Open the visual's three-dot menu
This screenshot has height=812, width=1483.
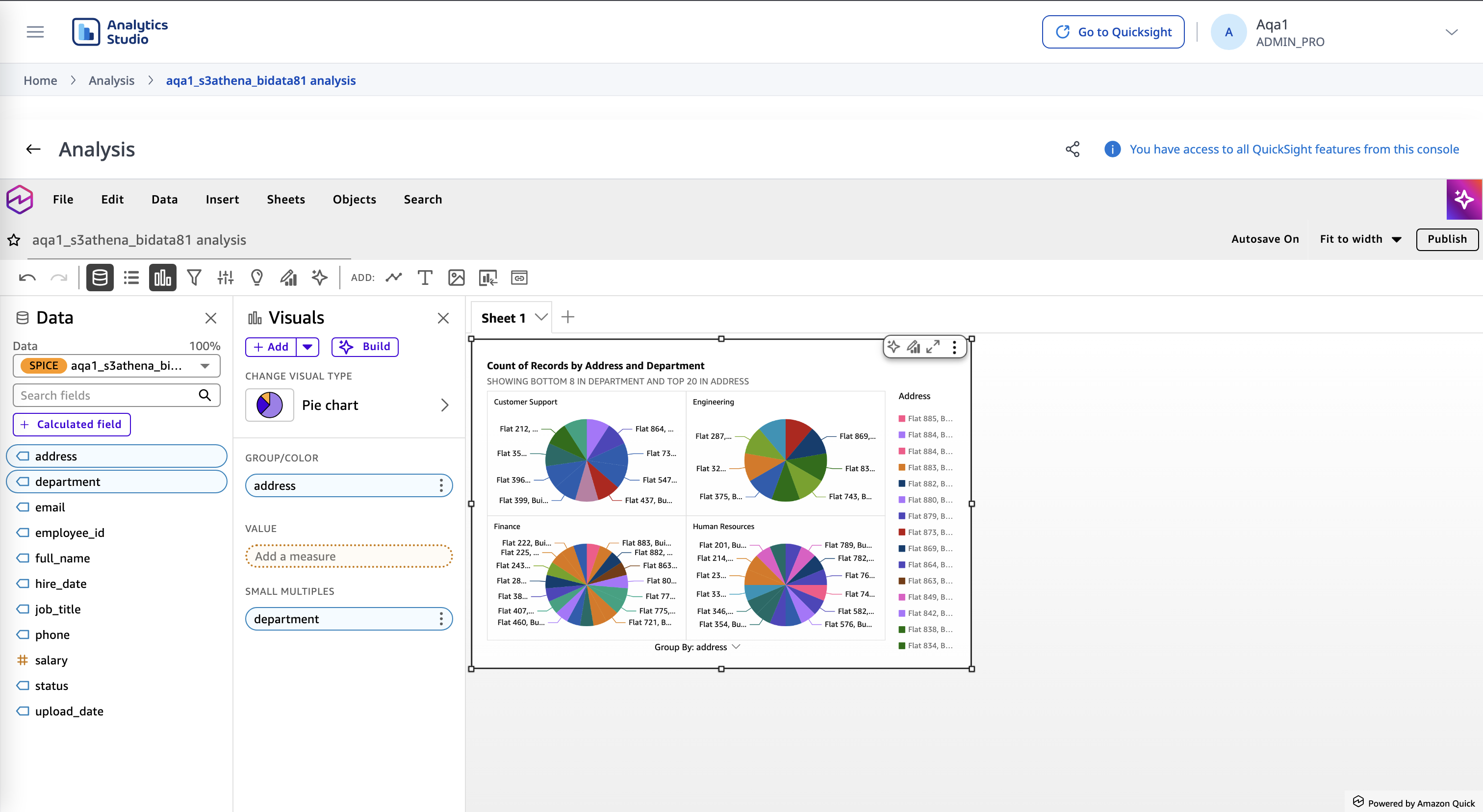[x=954, y=347]
